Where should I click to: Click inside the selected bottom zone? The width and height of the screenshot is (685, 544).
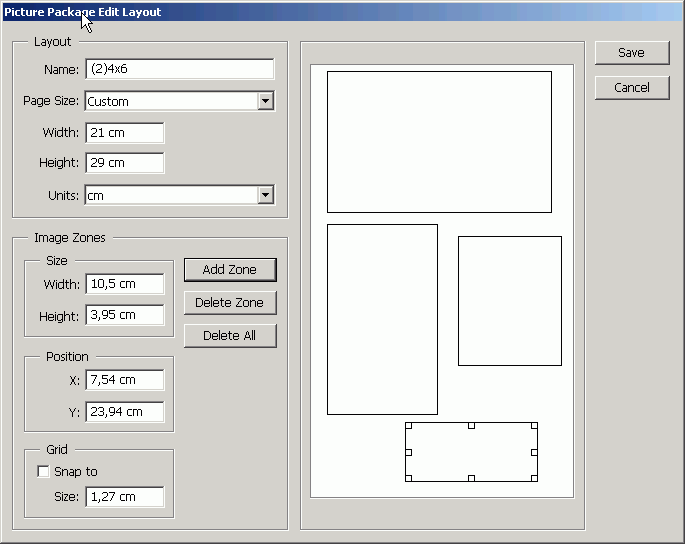point(471,452)
